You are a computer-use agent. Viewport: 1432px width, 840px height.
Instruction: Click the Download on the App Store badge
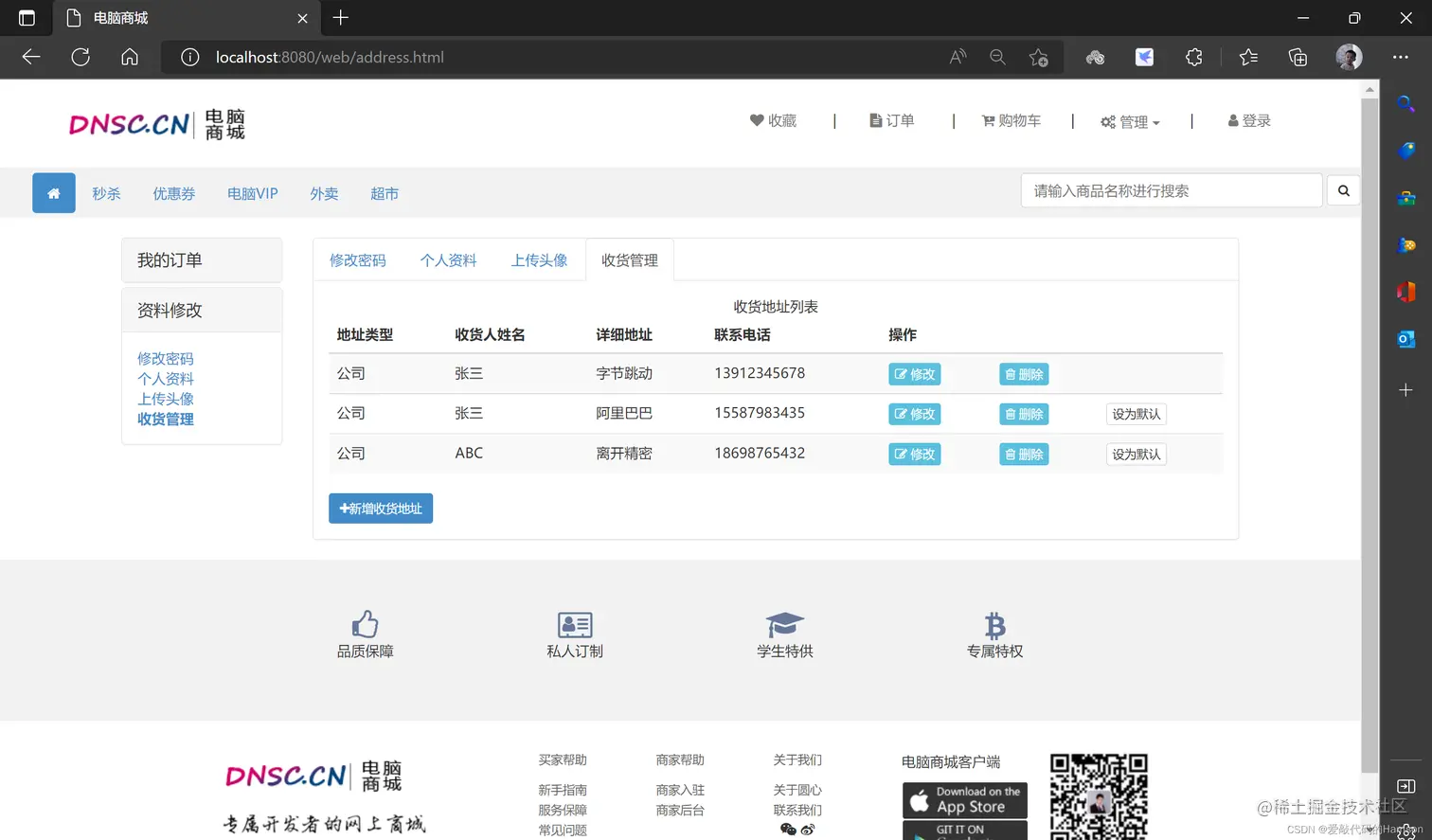pos(964,800)
